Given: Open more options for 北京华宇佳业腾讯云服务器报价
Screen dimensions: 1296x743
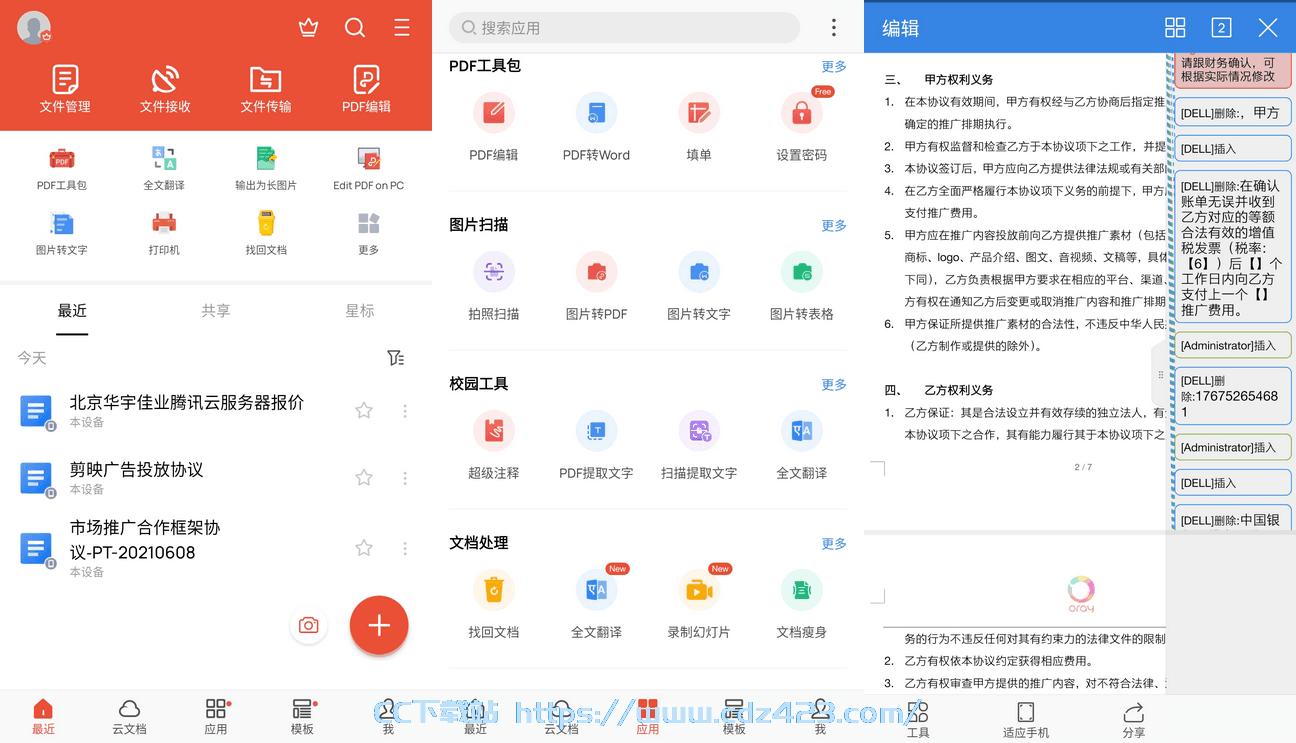Looking at the screenshot, I should tap(405, 410).
